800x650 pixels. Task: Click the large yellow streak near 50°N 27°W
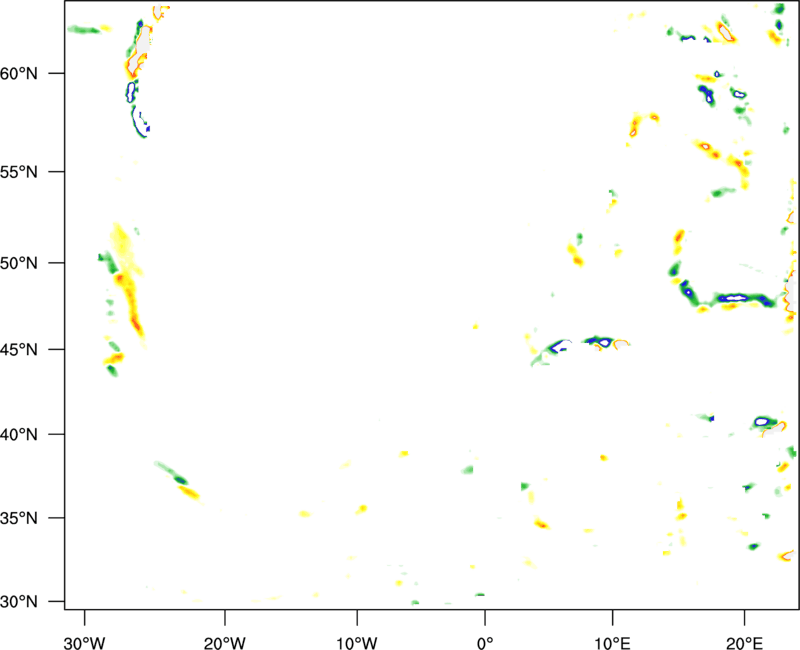pyautogui.click(x=126, y=280)
